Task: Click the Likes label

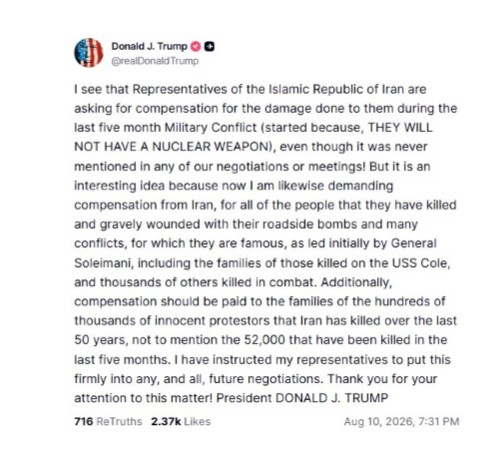Action: click(197, 421)
